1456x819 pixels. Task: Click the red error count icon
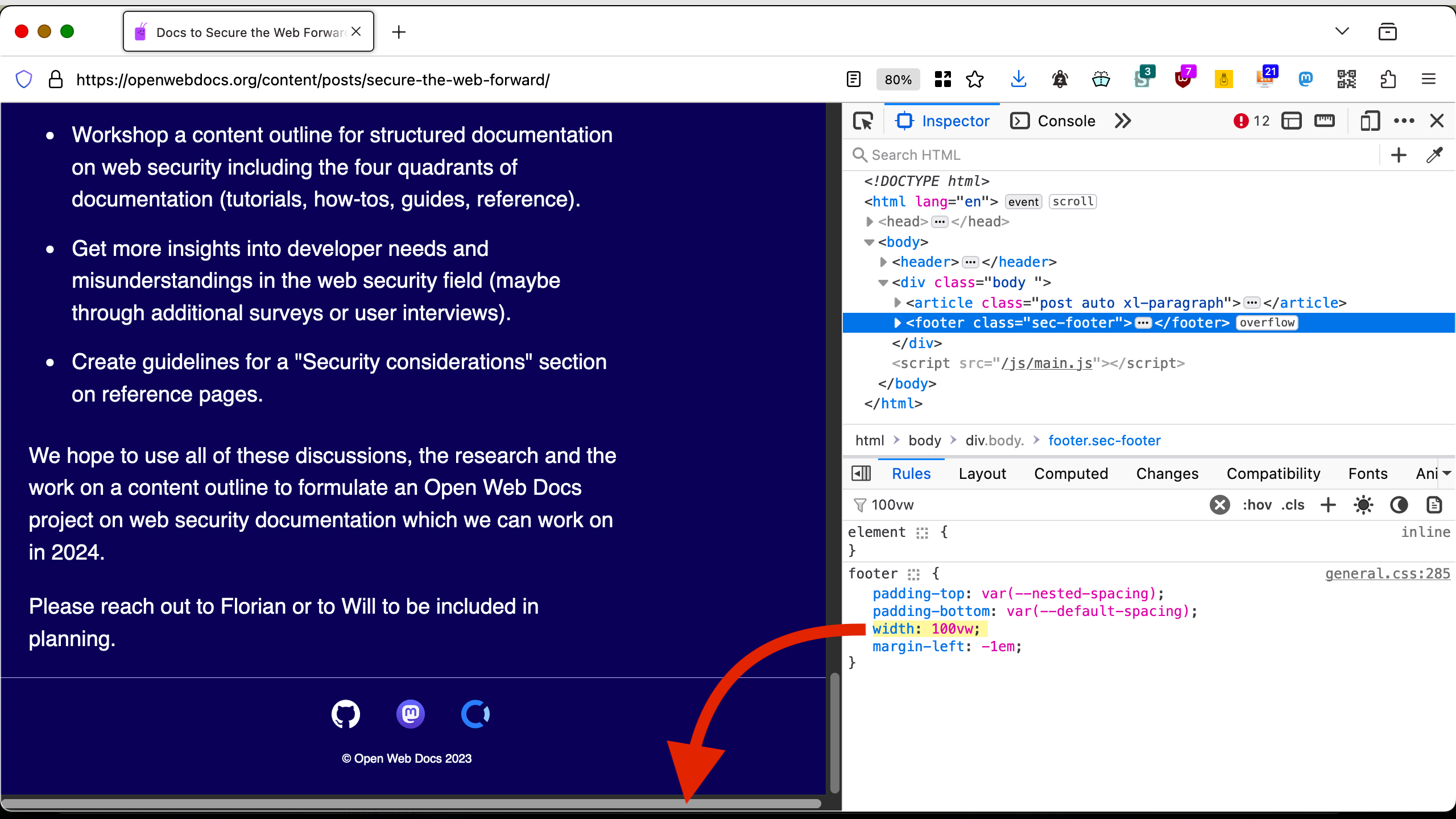pos(1241,121)
